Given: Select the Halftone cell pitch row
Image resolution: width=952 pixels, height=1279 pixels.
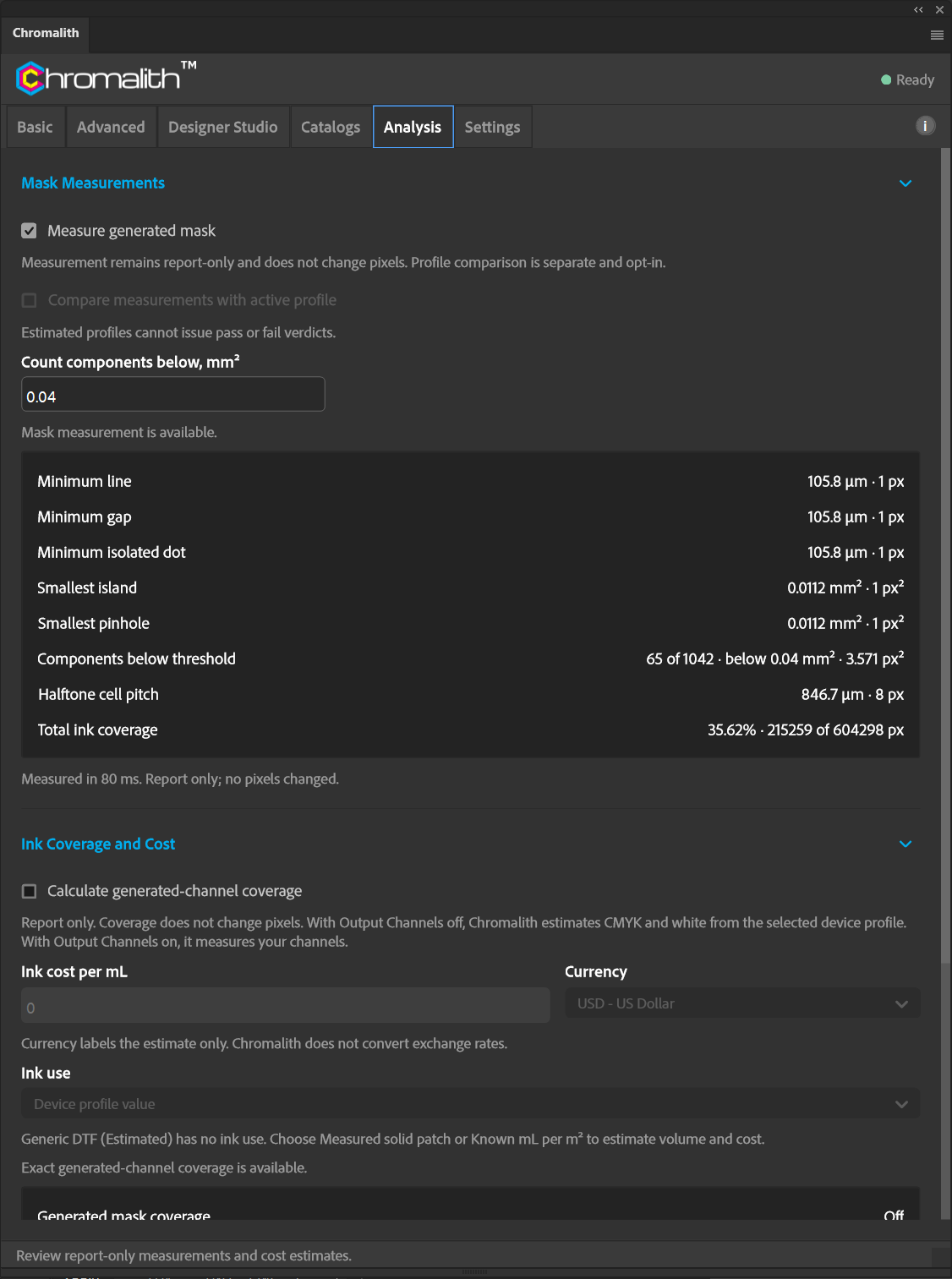Looking at the screenshot, I should 470,695.
